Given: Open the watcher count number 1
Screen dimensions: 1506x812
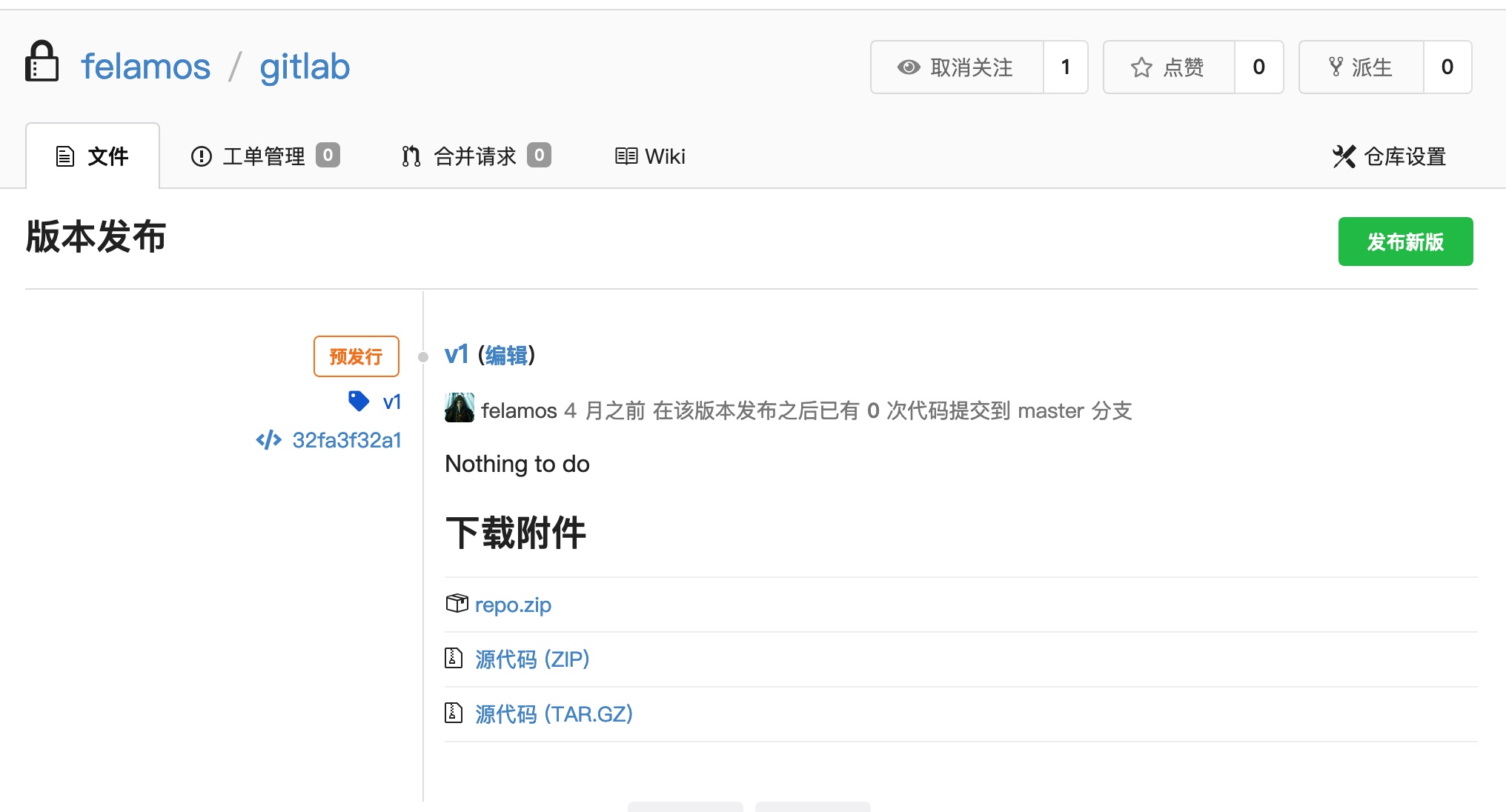Looking at the screenshot, I should click(1065, 67).
